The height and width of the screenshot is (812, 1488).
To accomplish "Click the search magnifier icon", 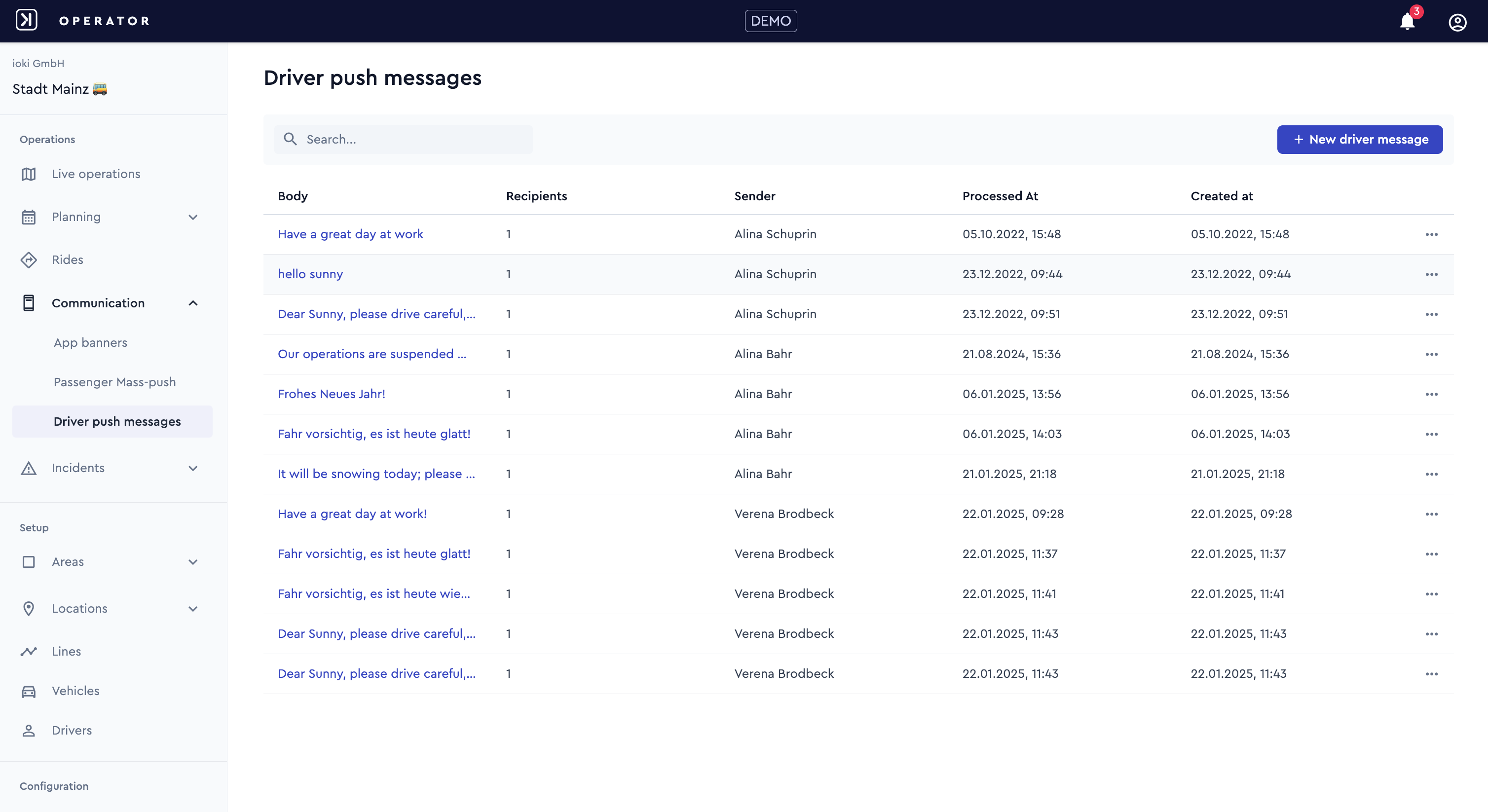I will coord(290,139).
